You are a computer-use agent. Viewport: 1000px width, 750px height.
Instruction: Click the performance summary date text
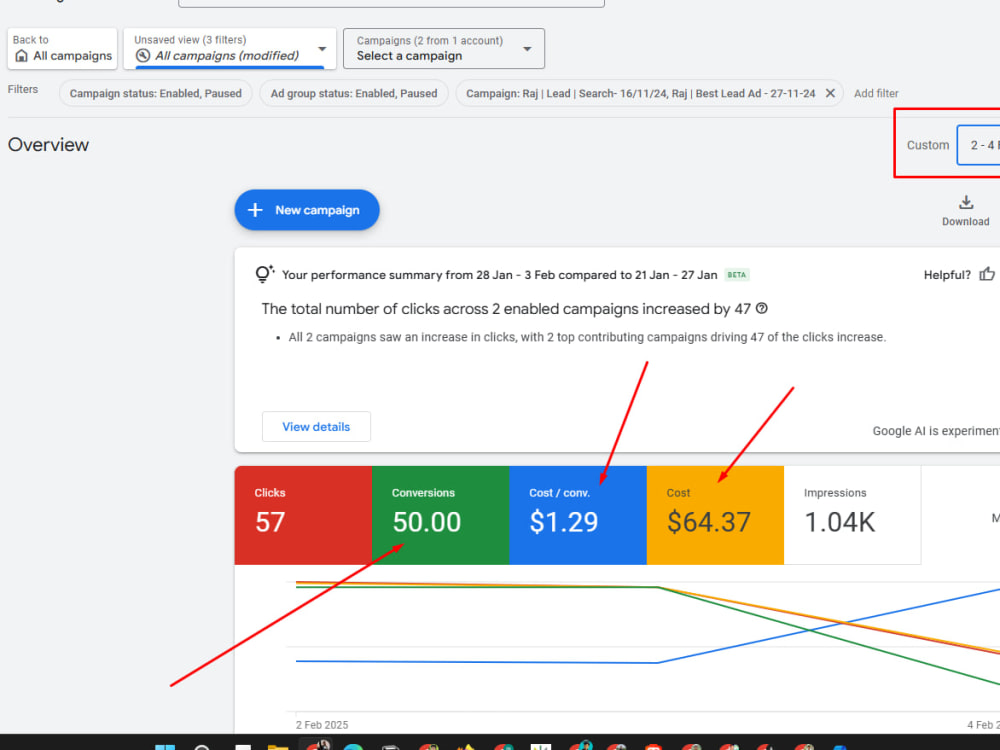pos(499,275)
